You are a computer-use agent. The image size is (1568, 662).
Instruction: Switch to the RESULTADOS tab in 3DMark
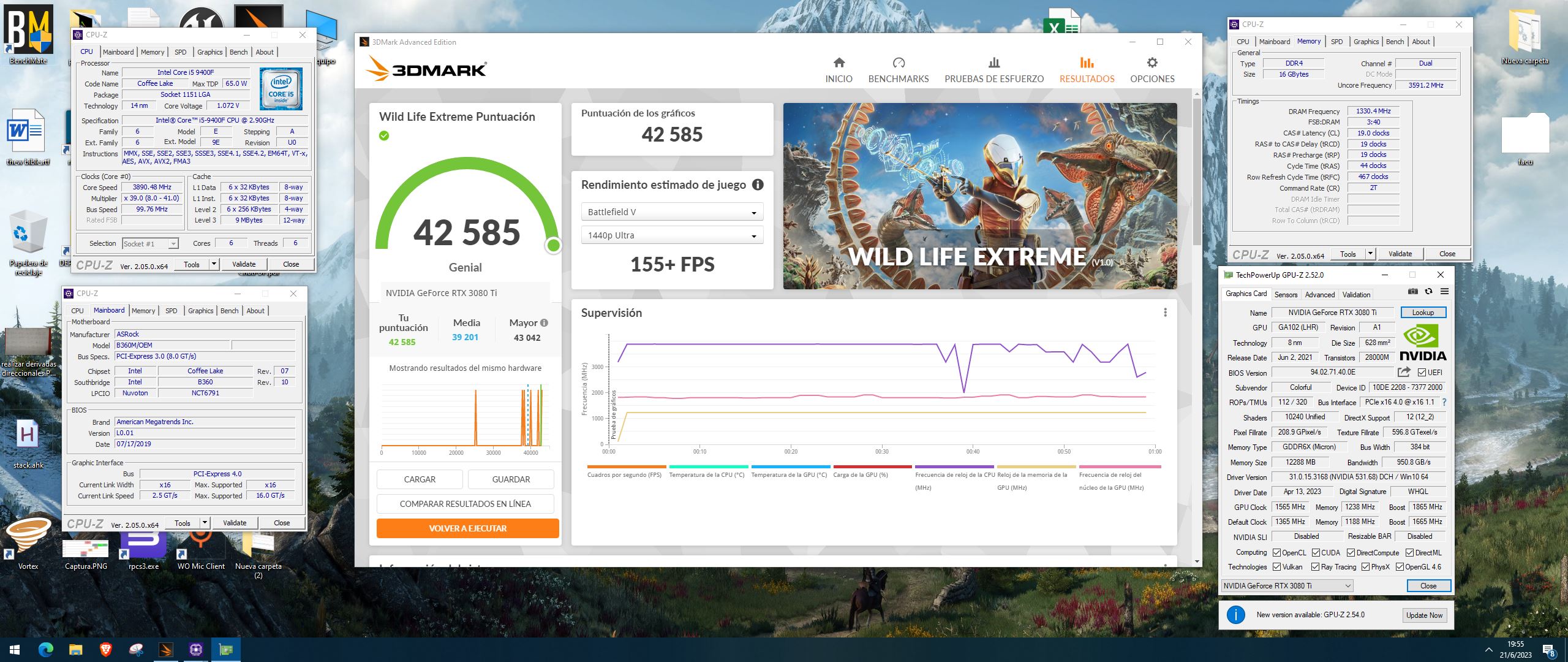point(1087,70)
